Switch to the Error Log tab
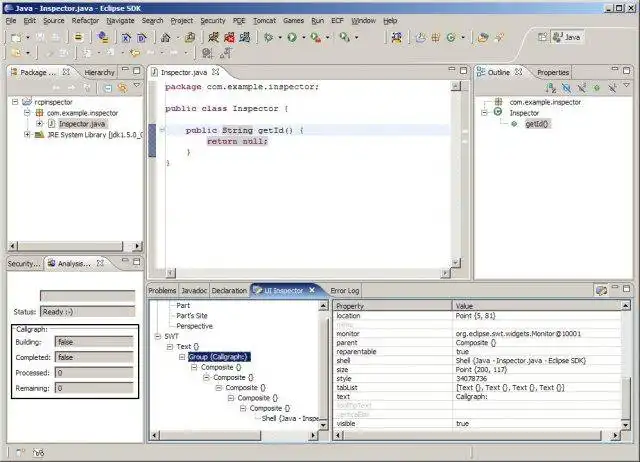Screen dimensions: 640x462 pos(344,291)
